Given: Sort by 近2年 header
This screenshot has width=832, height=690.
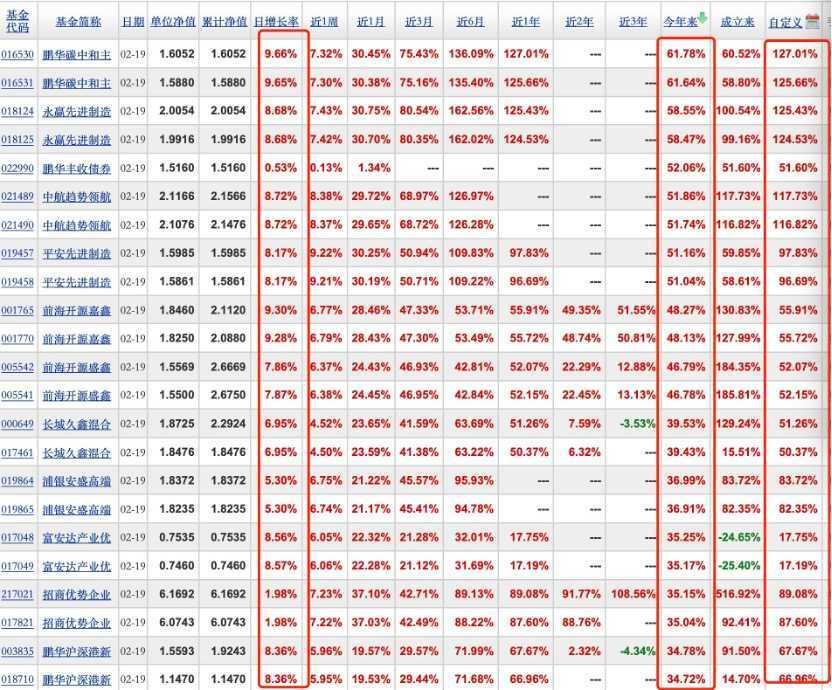Looking at the screenshot, I should (579, 22).
